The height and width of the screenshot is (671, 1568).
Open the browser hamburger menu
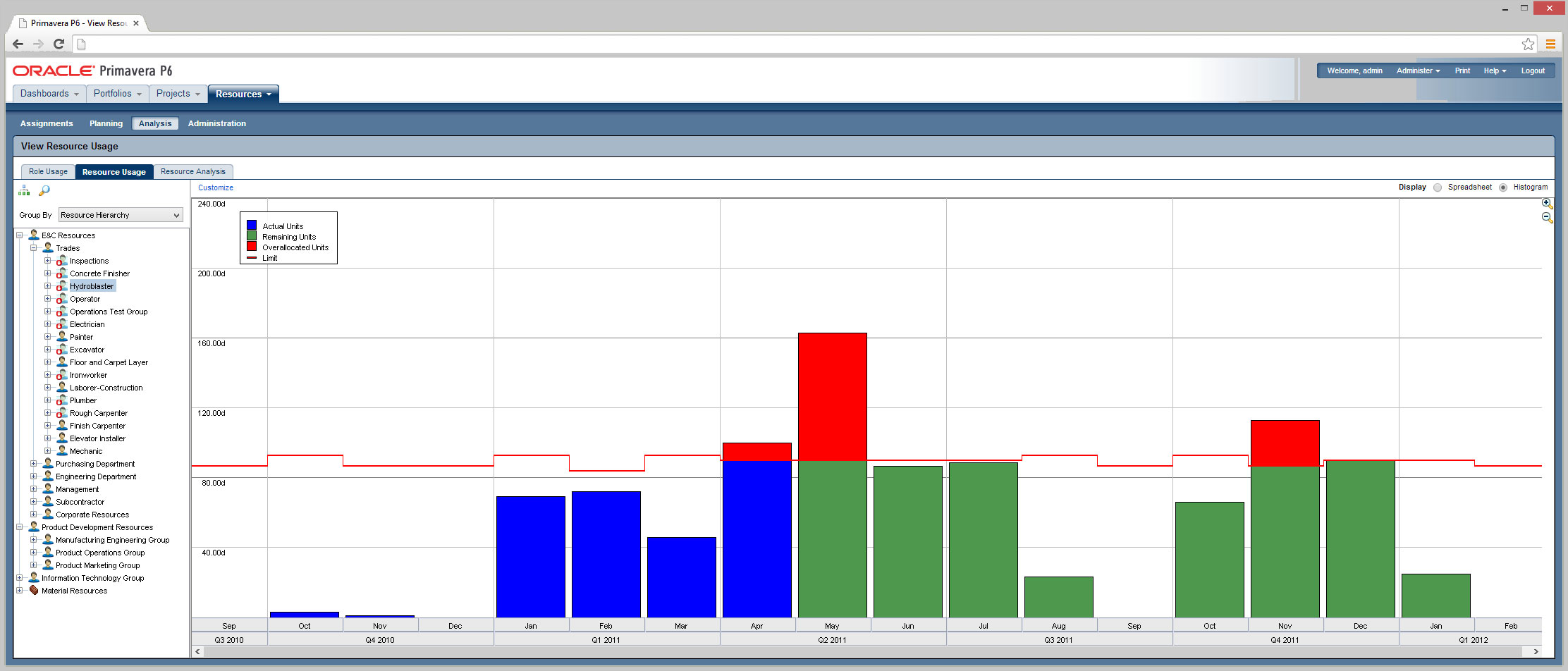tap(1550, 44)
